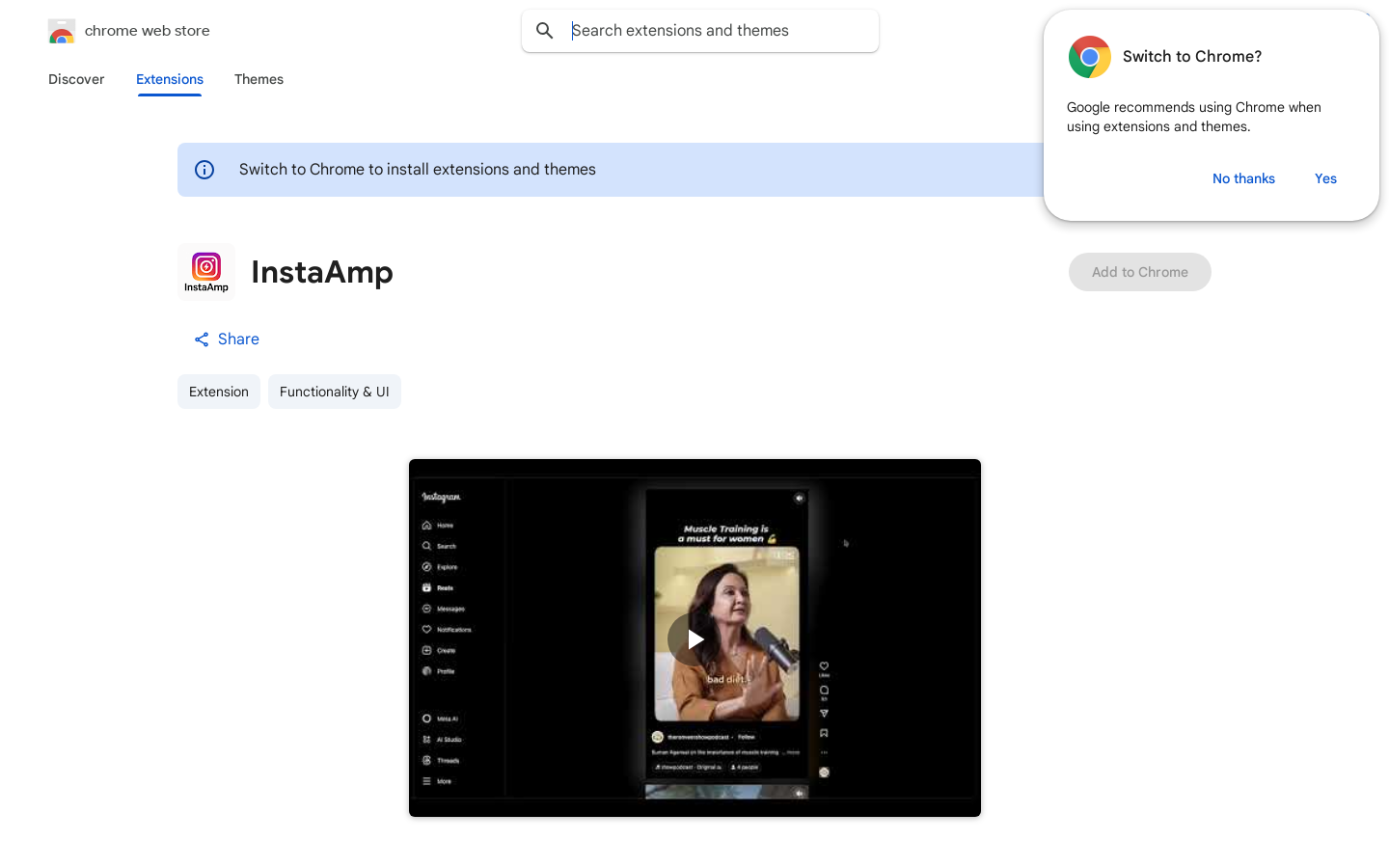Image resolution: width=1389 pixels, height=868 pixels.
Task: Decline with No thanks in popup
Action: 1243,178
